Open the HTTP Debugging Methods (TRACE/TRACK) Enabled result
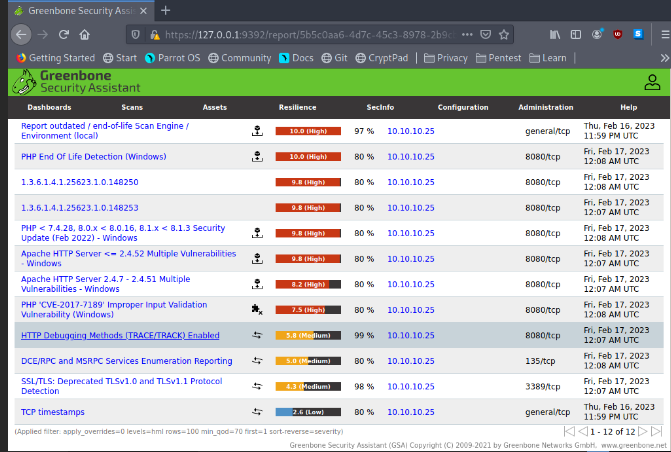This screenshot has width=671, height=452. (120, 335)
